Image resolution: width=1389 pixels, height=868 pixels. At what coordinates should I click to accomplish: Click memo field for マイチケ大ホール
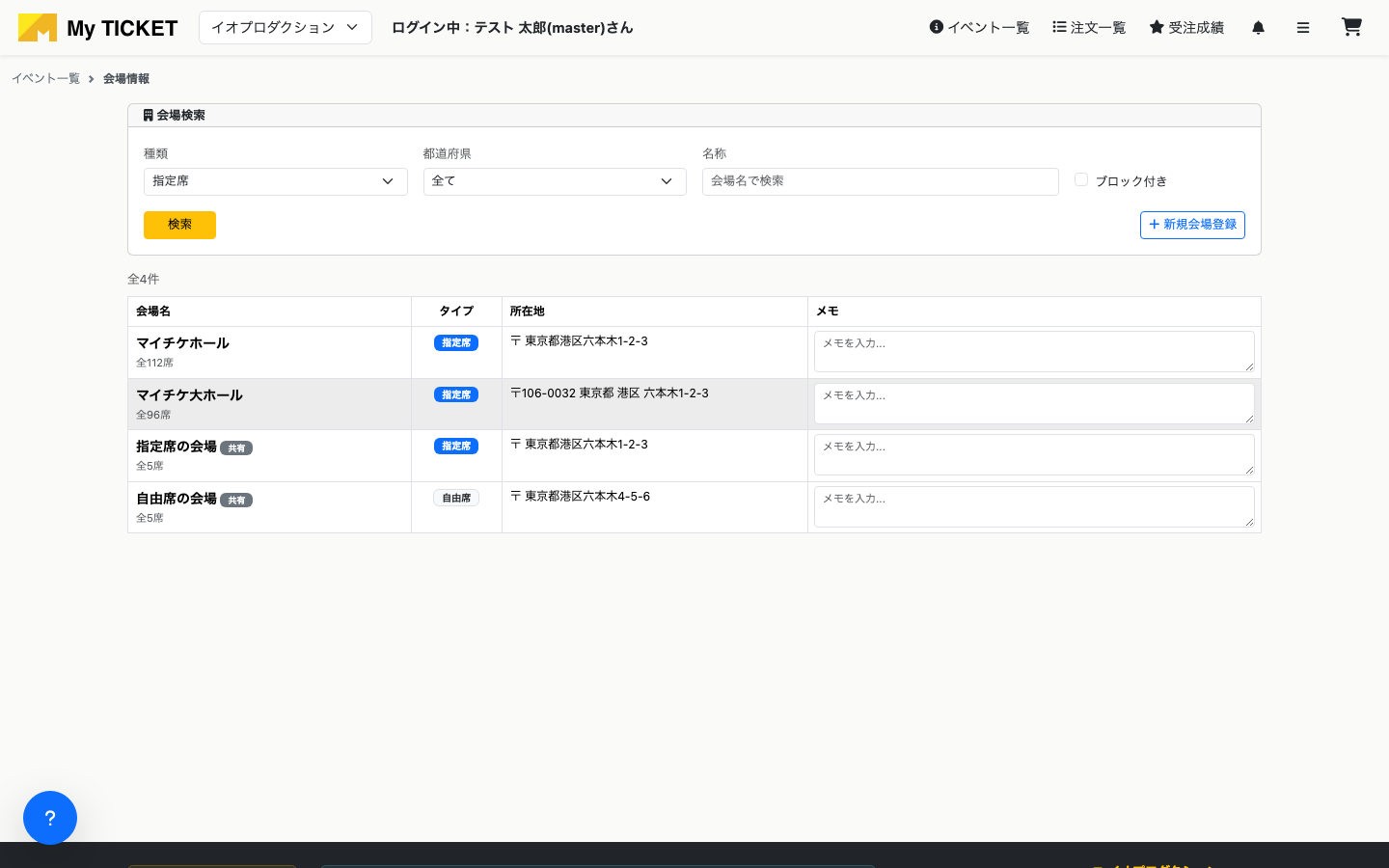1034,404
